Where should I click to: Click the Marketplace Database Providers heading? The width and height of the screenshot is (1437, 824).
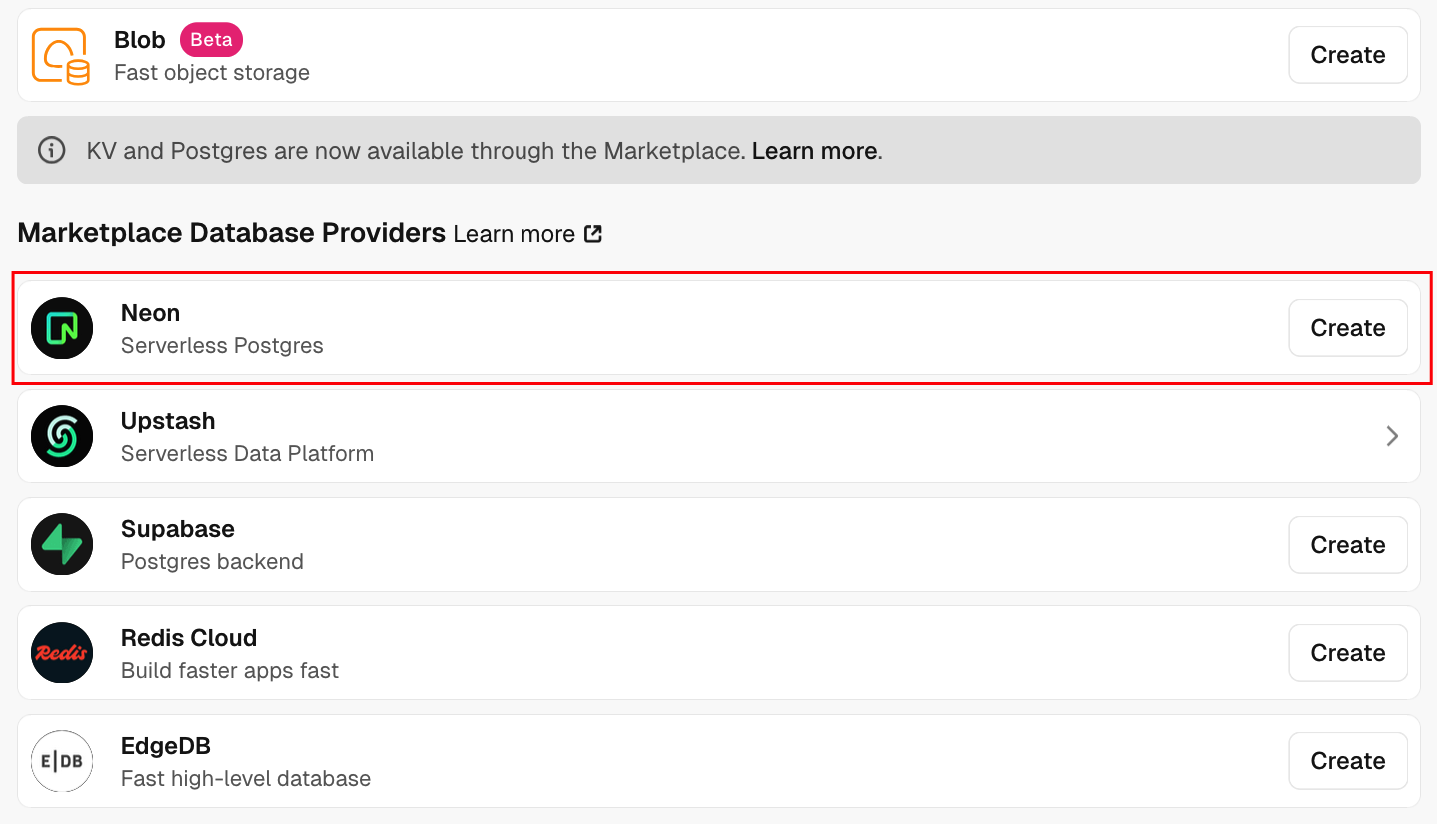(231, 233)
